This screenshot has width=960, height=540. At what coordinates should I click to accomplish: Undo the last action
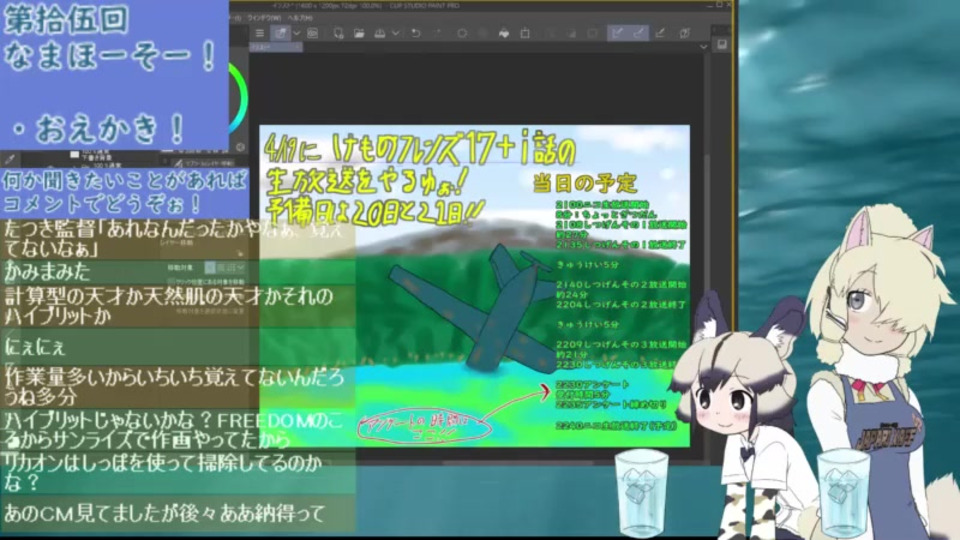click(x=416, y=33)
